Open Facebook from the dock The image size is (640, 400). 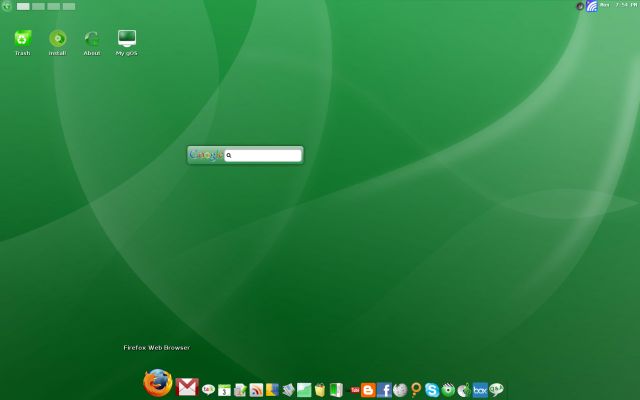tap(384, 390)
